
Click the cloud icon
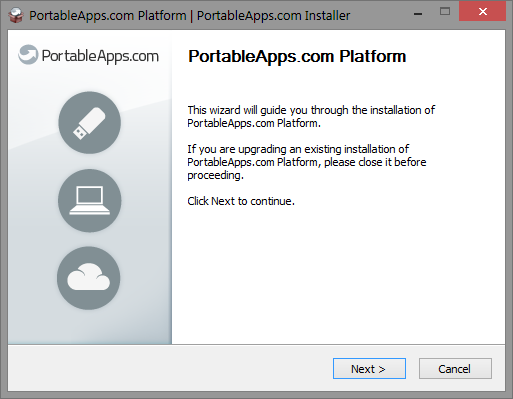89,278
